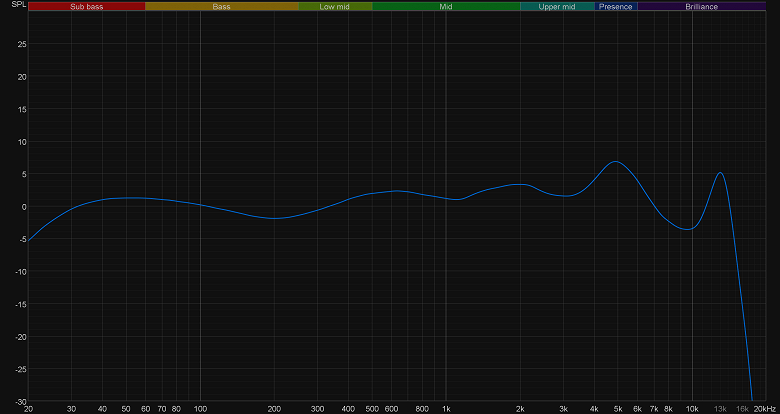Choose the Presence band header
The image size is (780, 414).
616,6
